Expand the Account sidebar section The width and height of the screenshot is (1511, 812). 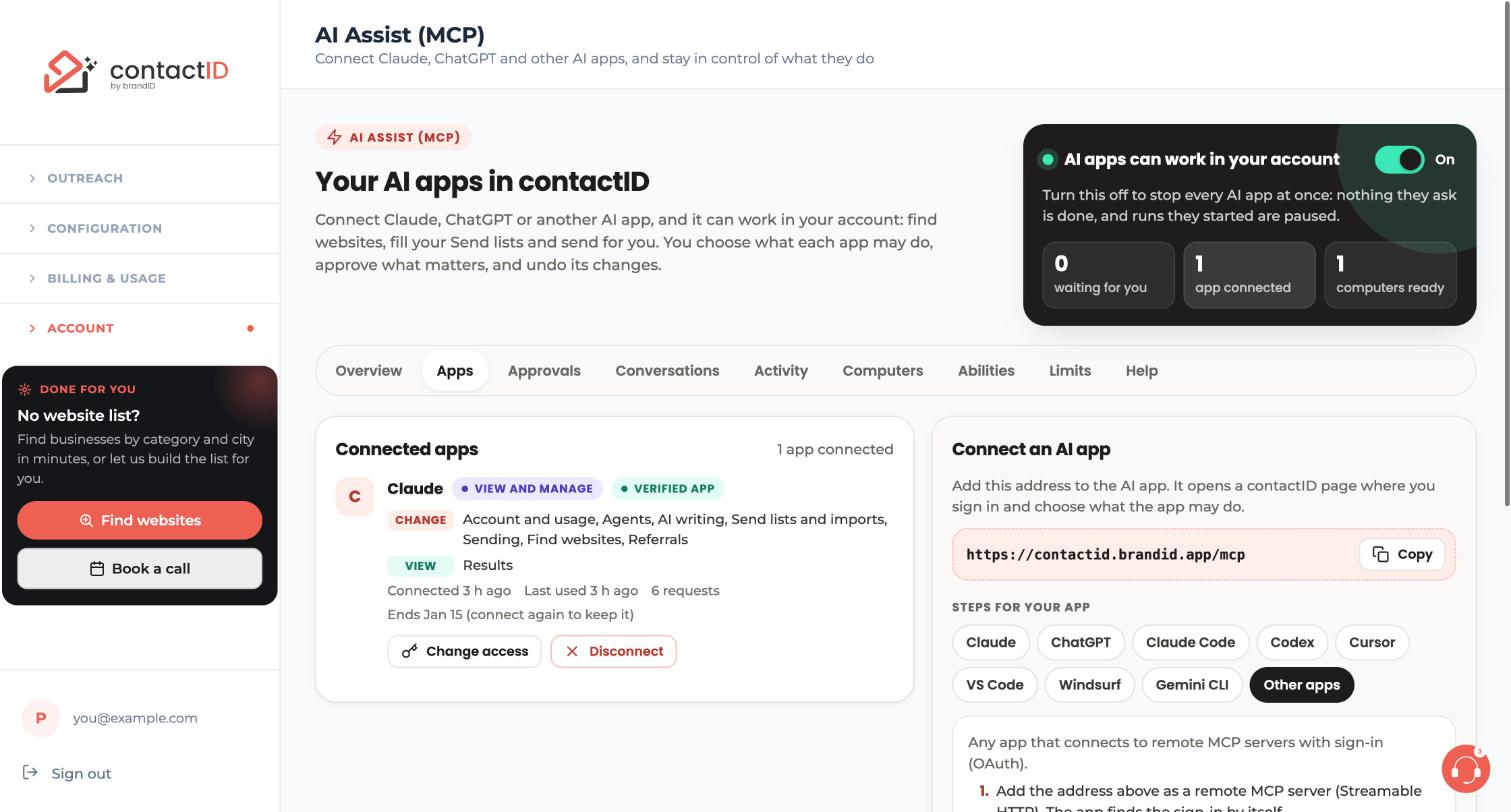[140, 328]
